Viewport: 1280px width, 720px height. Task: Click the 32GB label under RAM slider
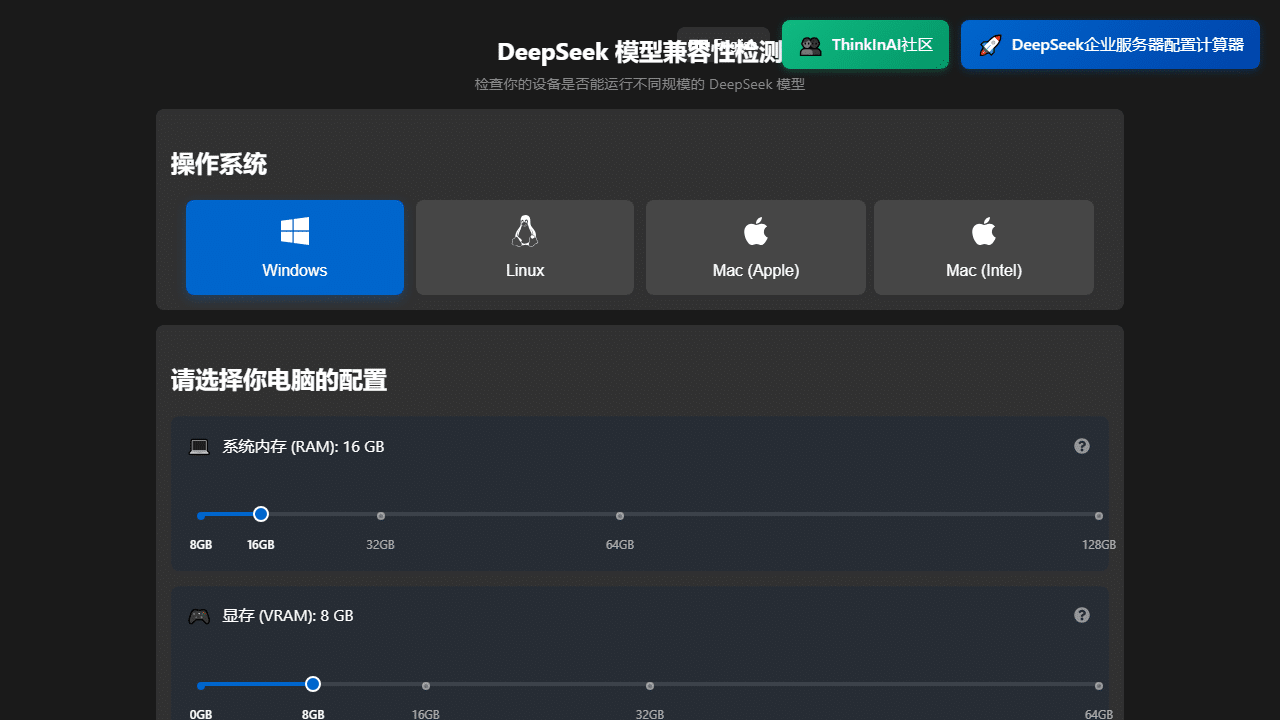(381, 545)
